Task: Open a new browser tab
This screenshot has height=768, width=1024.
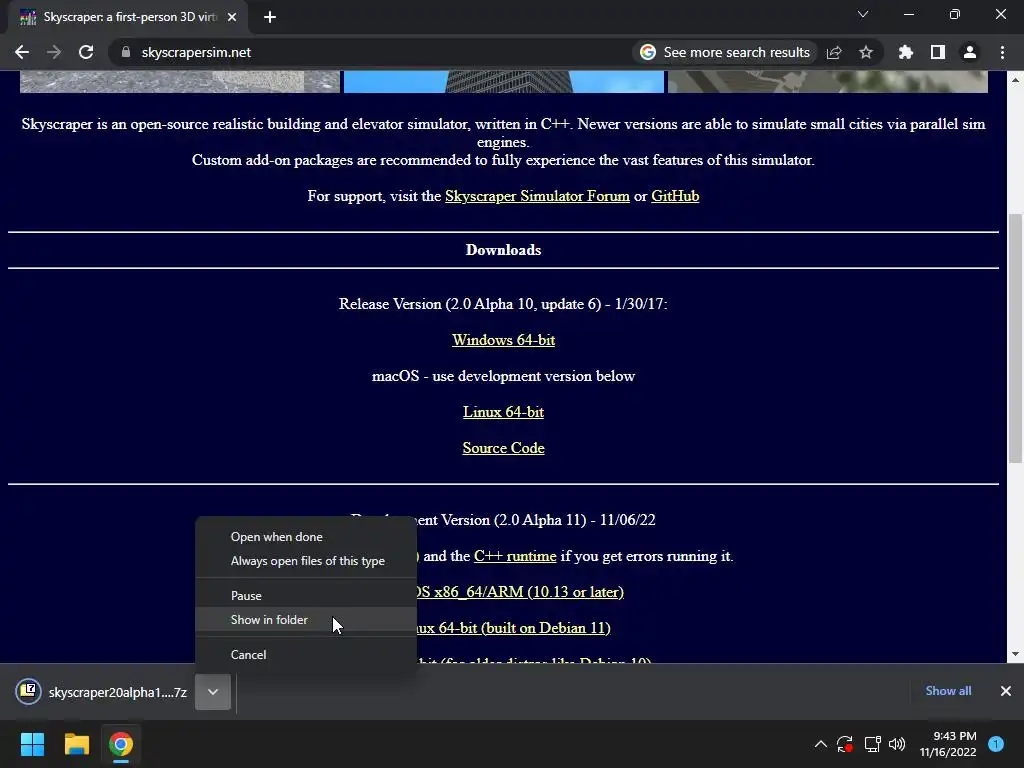Action: (x=270, y=17)
